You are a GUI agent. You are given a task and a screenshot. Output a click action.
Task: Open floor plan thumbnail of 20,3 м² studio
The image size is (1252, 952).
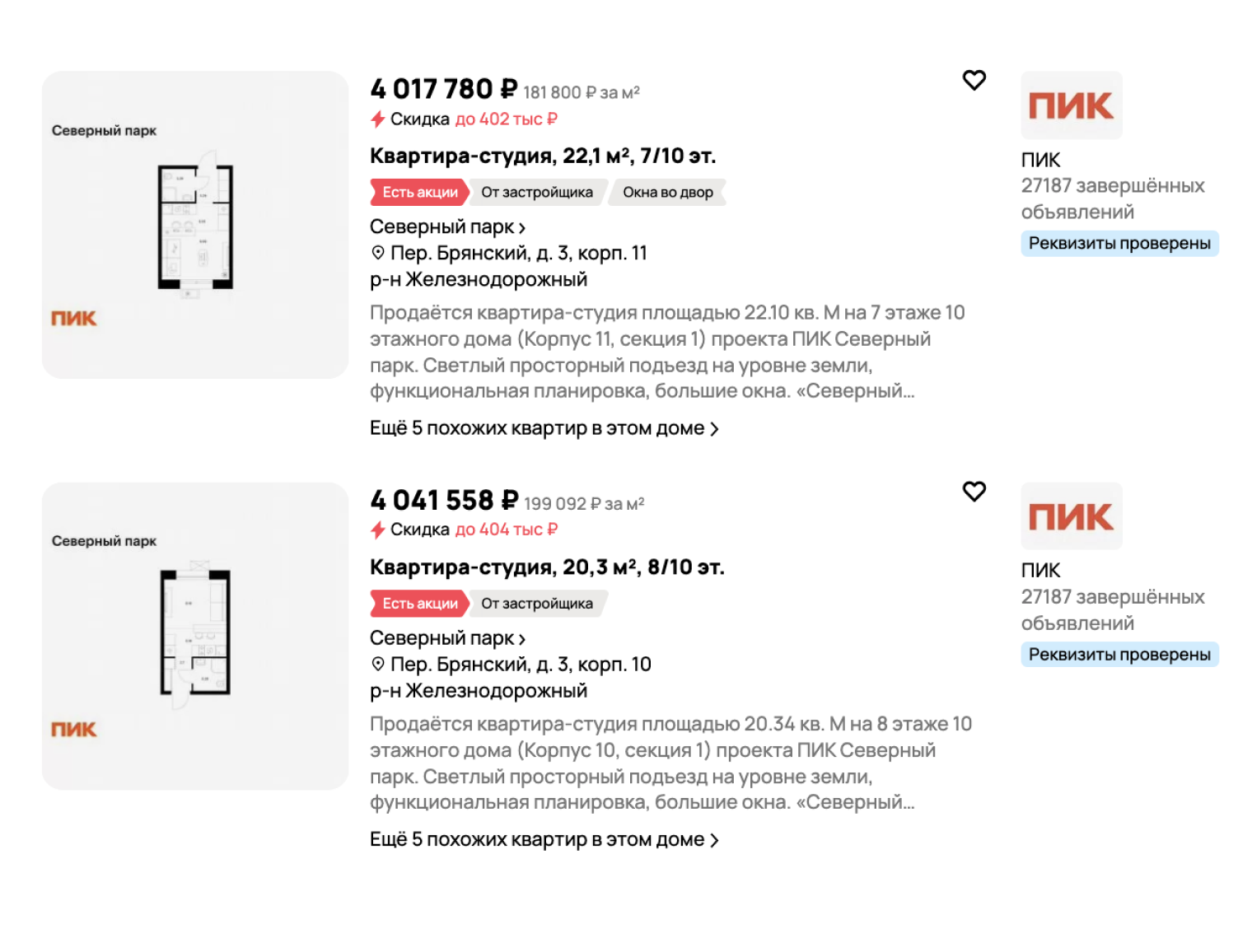click(x=195, y=636)
